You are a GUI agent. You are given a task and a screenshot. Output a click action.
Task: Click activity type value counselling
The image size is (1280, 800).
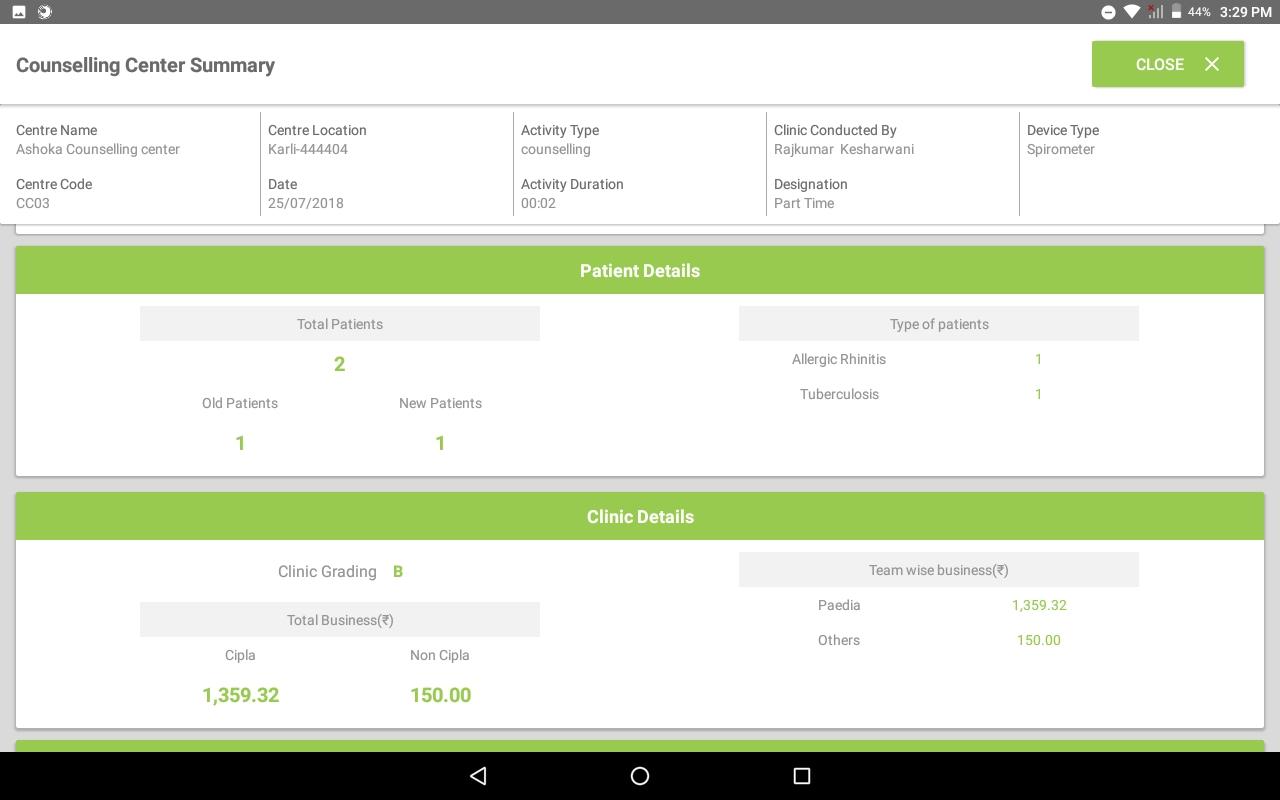tap(556, 149)
